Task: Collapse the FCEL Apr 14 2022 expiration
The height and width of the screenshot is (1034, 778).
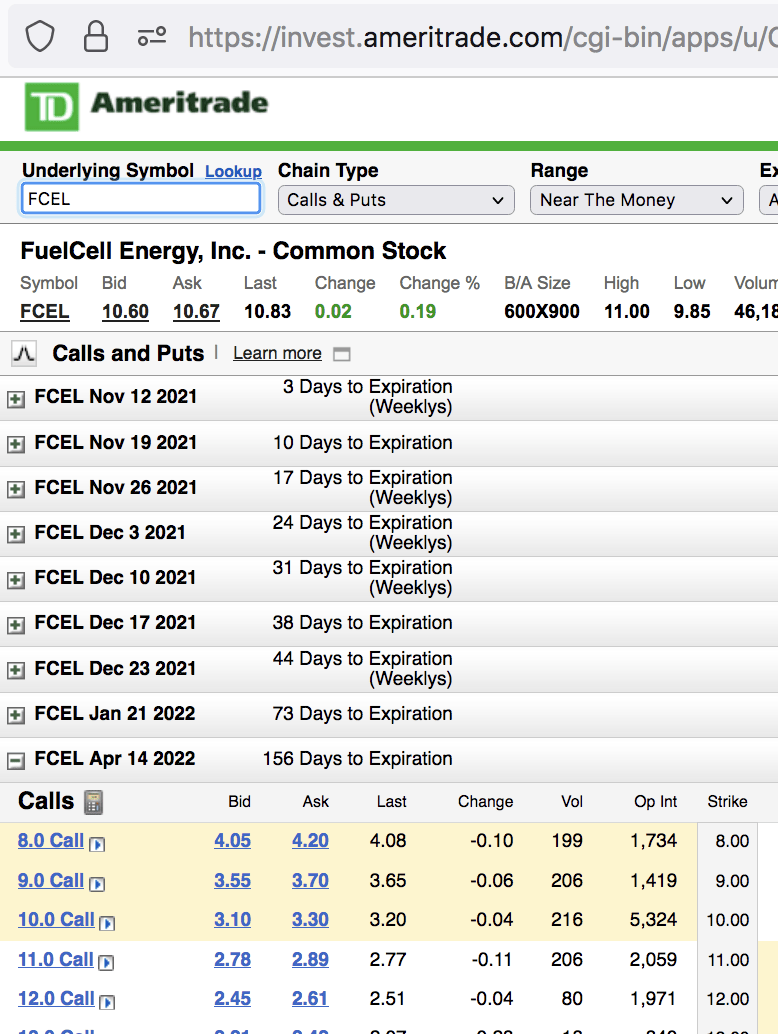Action: [x=16, y=761]
